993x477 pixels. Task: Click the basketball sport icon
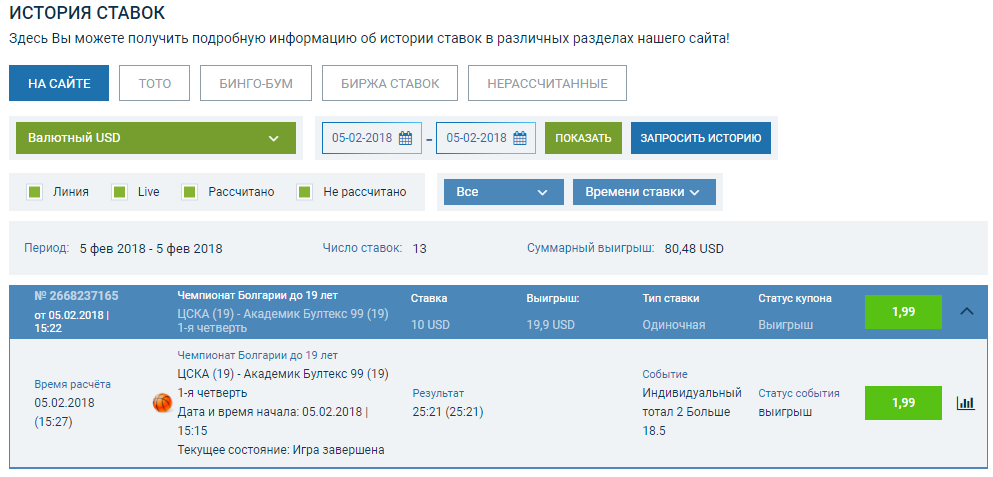click(x=163, y=403)
